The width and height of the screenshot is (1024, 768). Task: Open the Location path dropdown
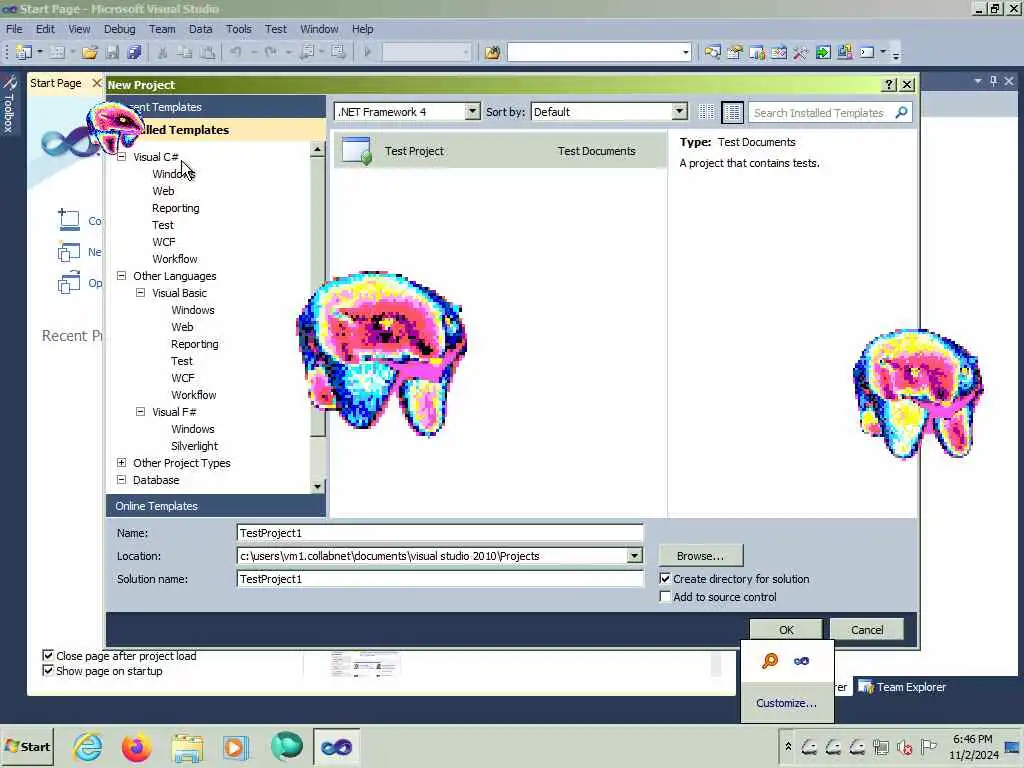point(634,556)
